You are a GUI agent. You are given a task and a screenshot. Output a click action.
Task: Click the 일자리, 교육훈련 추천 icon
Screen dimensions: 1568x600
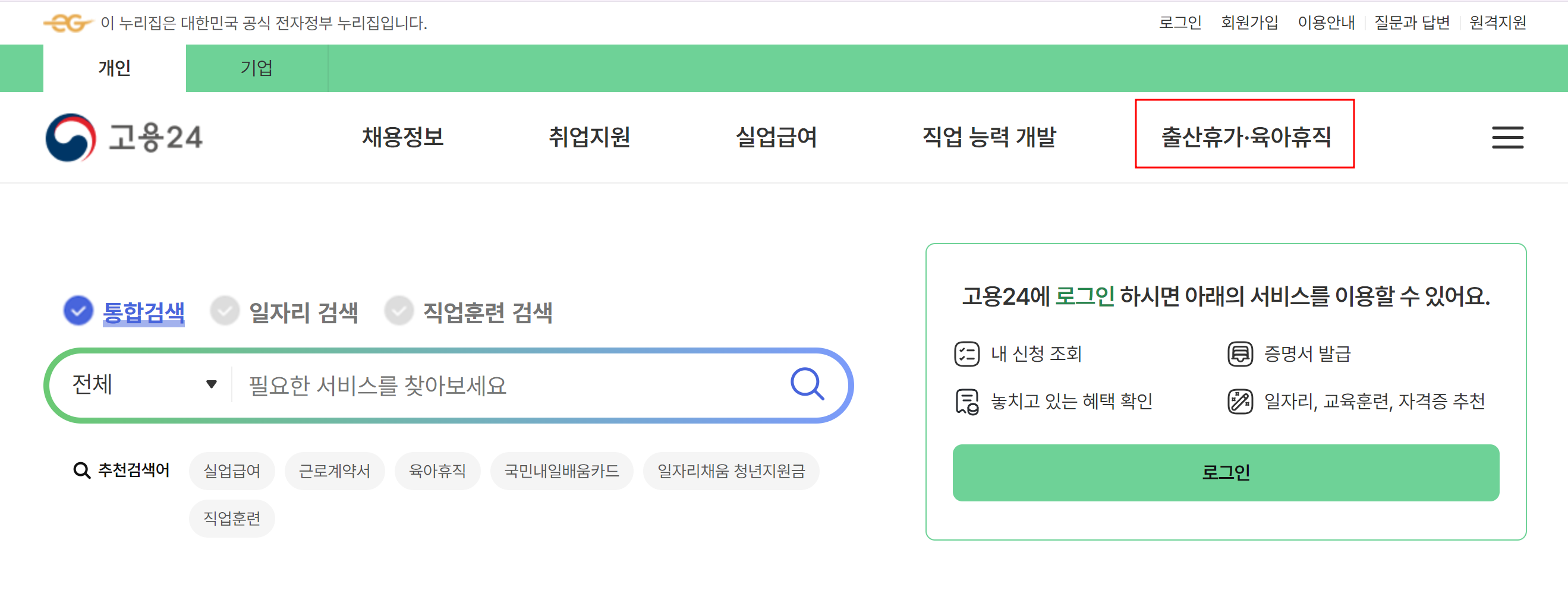click(x=1240, y=402)
